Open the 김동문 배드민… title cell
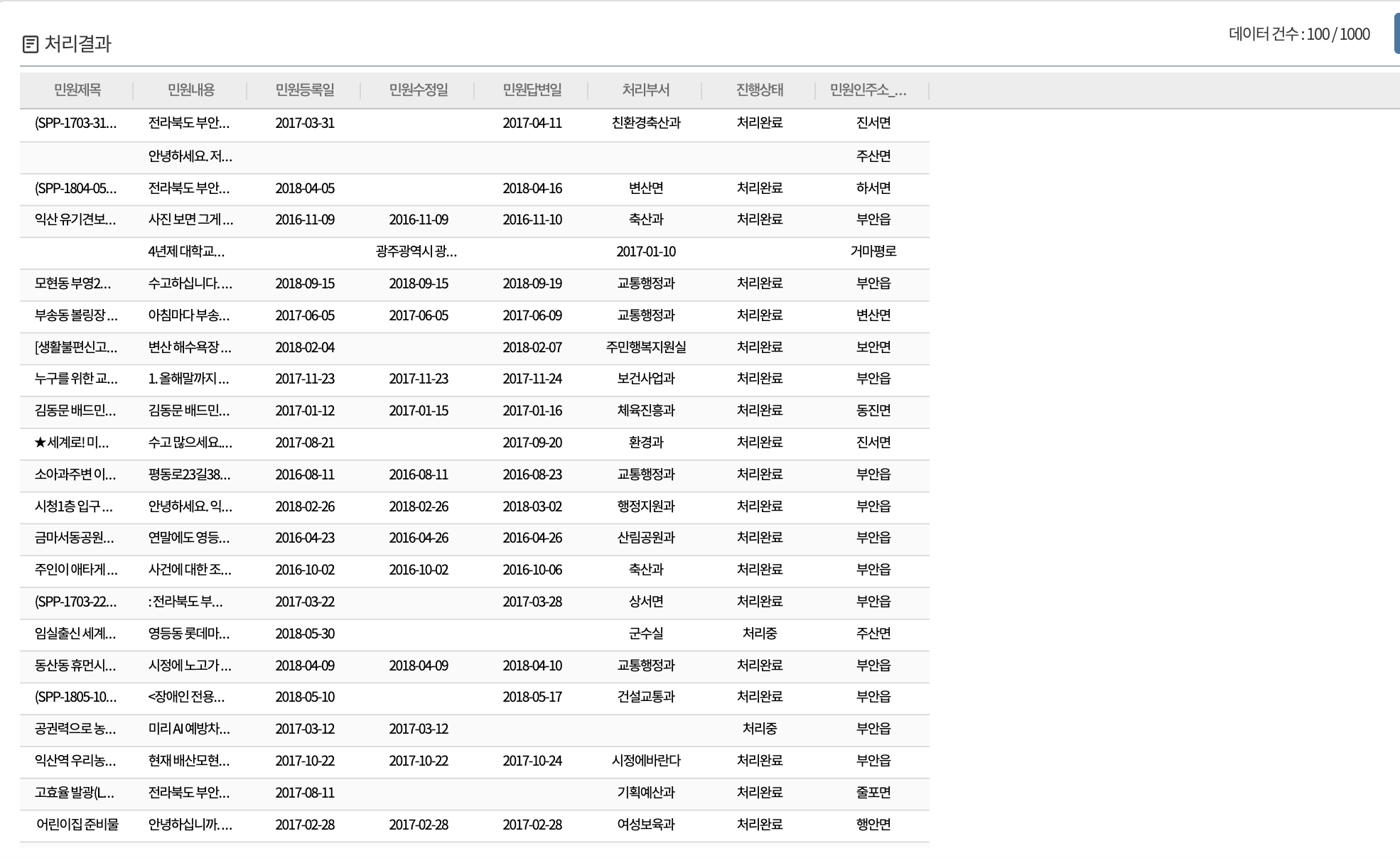Screen dimensions: 1400x858 (x=75, y=411)
